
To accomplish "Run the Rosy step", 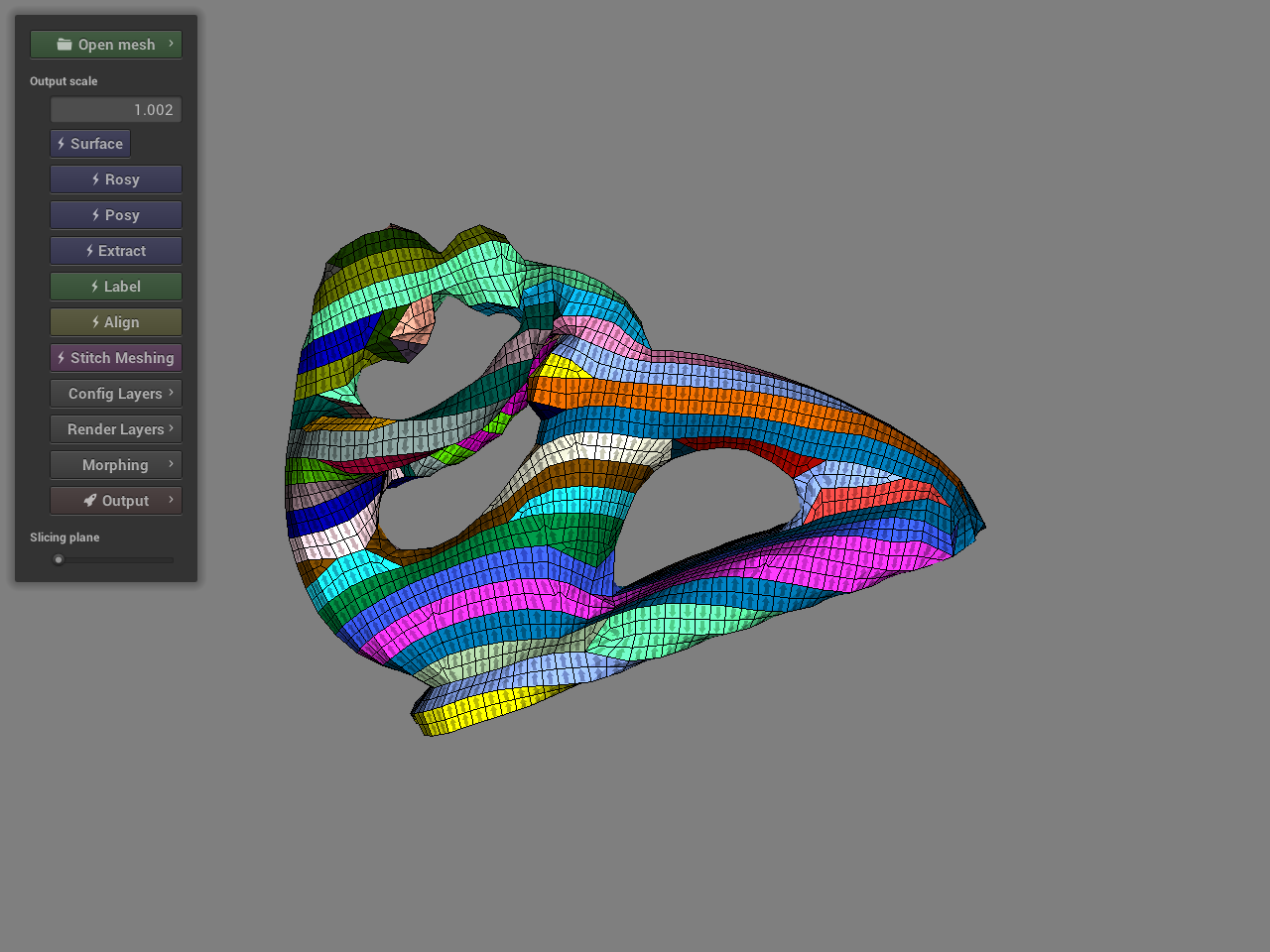I will [x=116, y=179].
